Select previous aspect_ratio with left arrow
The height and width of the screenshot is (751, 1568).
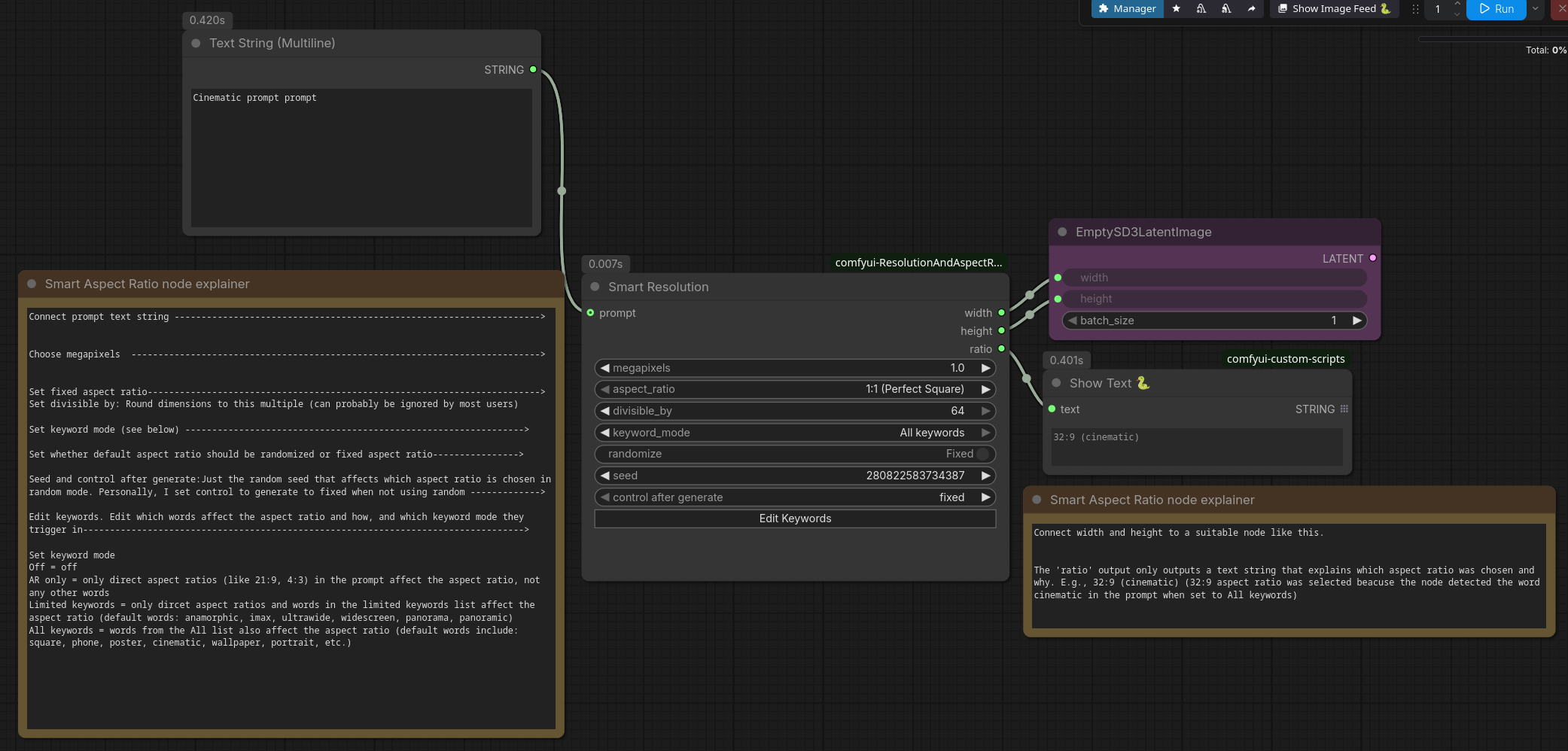pyautogui.click(x=604, y=389)
